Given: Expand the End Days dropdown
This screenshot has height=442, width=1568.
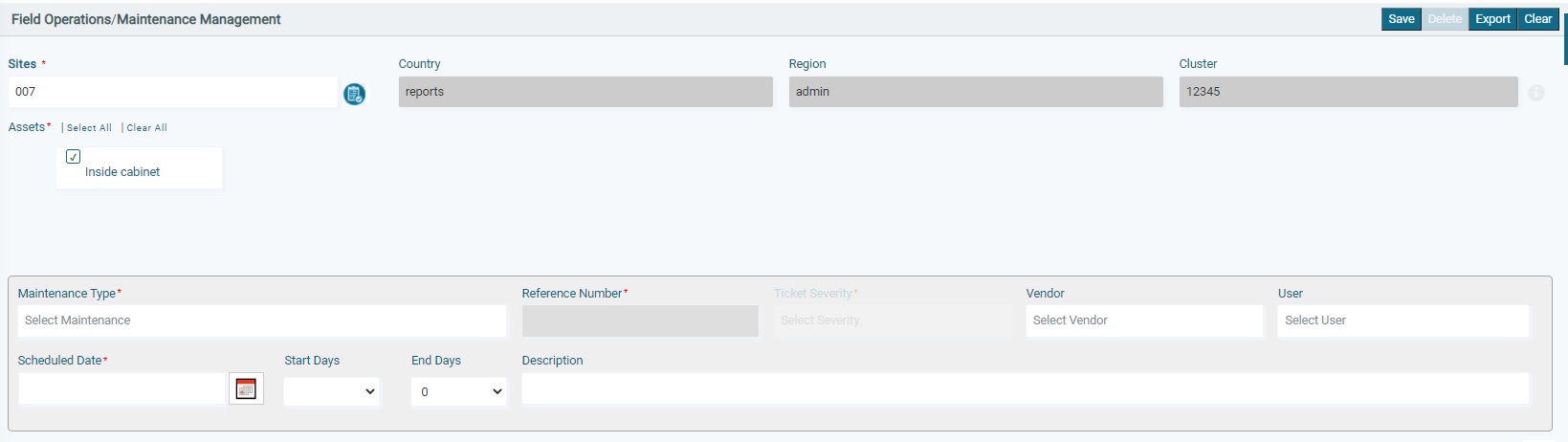Looking at the screenshot, I should [x=459, y=391].
